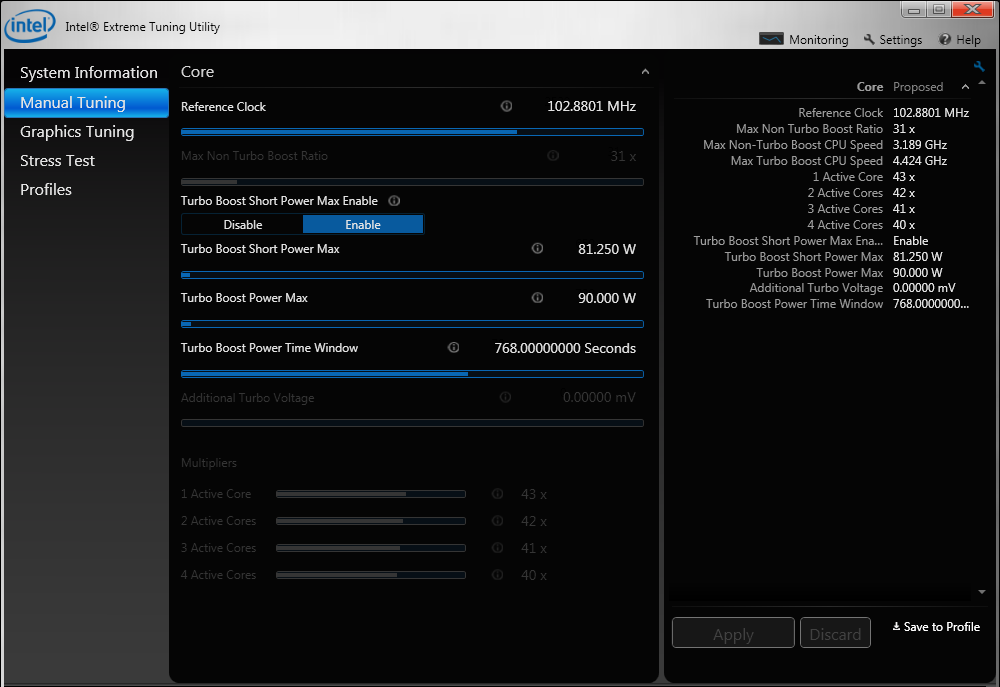1000x687 pixels.
Task: Click the Additional Turbo Voltage slider
Action: click(412, 423)
